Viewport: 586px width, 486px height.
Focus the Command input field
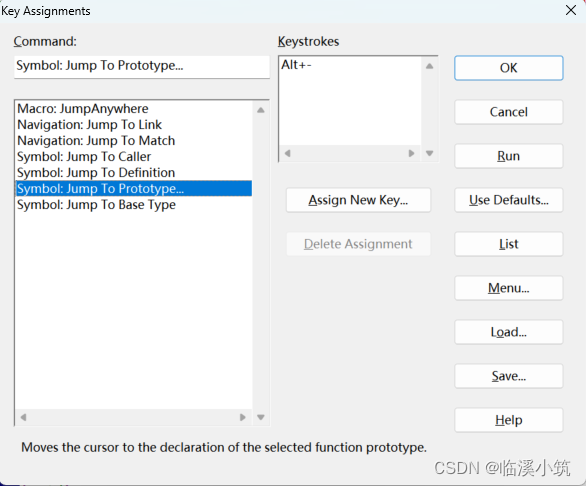click(x=142, y=67)
